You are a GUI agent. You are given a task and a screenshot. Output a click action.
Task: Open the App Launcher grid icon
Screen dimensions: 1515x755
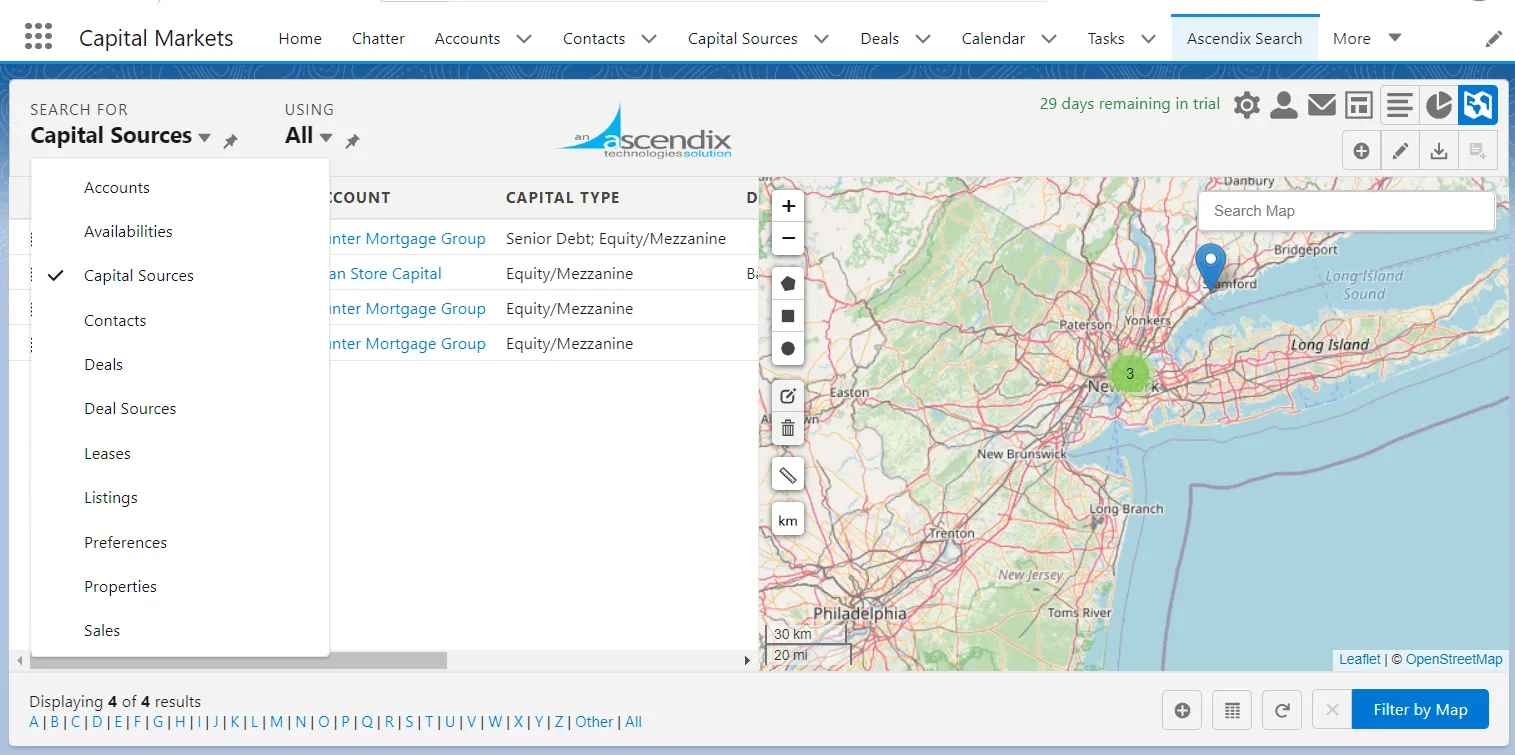click(x=38, y=36)
